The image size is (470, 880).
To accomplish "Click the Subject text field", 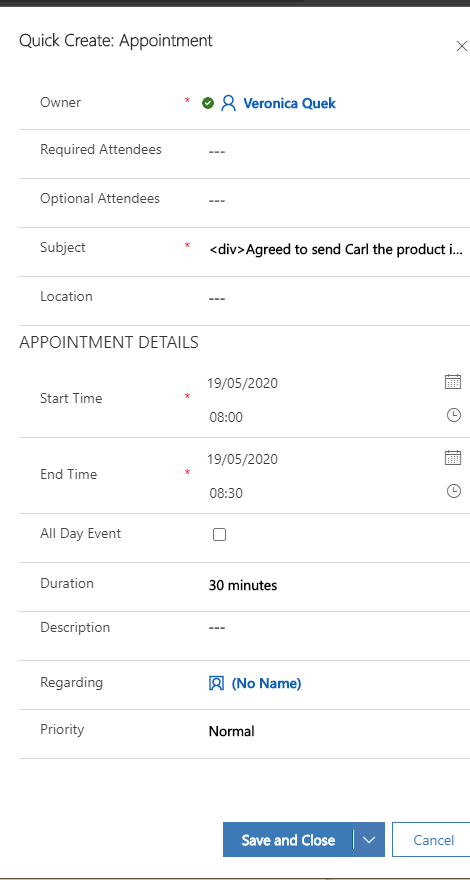I will 336,249.
